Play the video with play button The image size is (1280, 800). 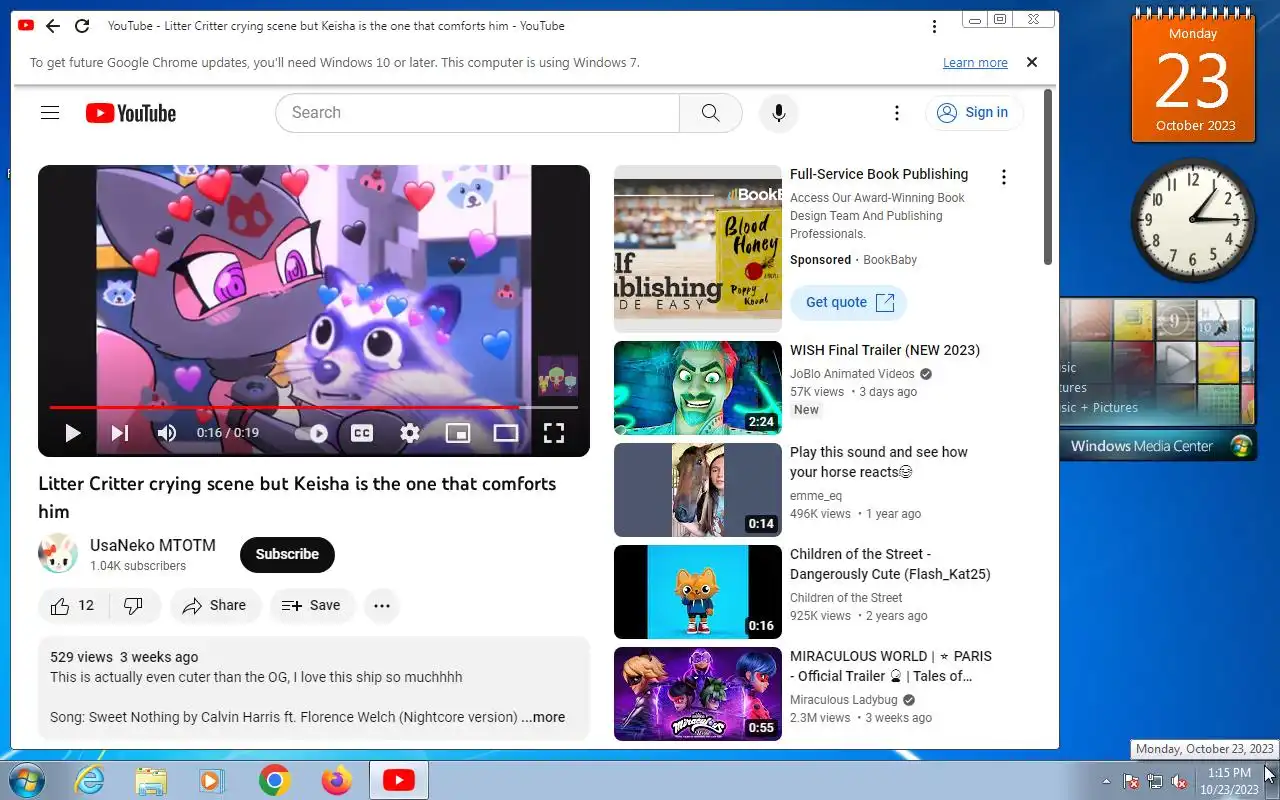tap(72, 433)
